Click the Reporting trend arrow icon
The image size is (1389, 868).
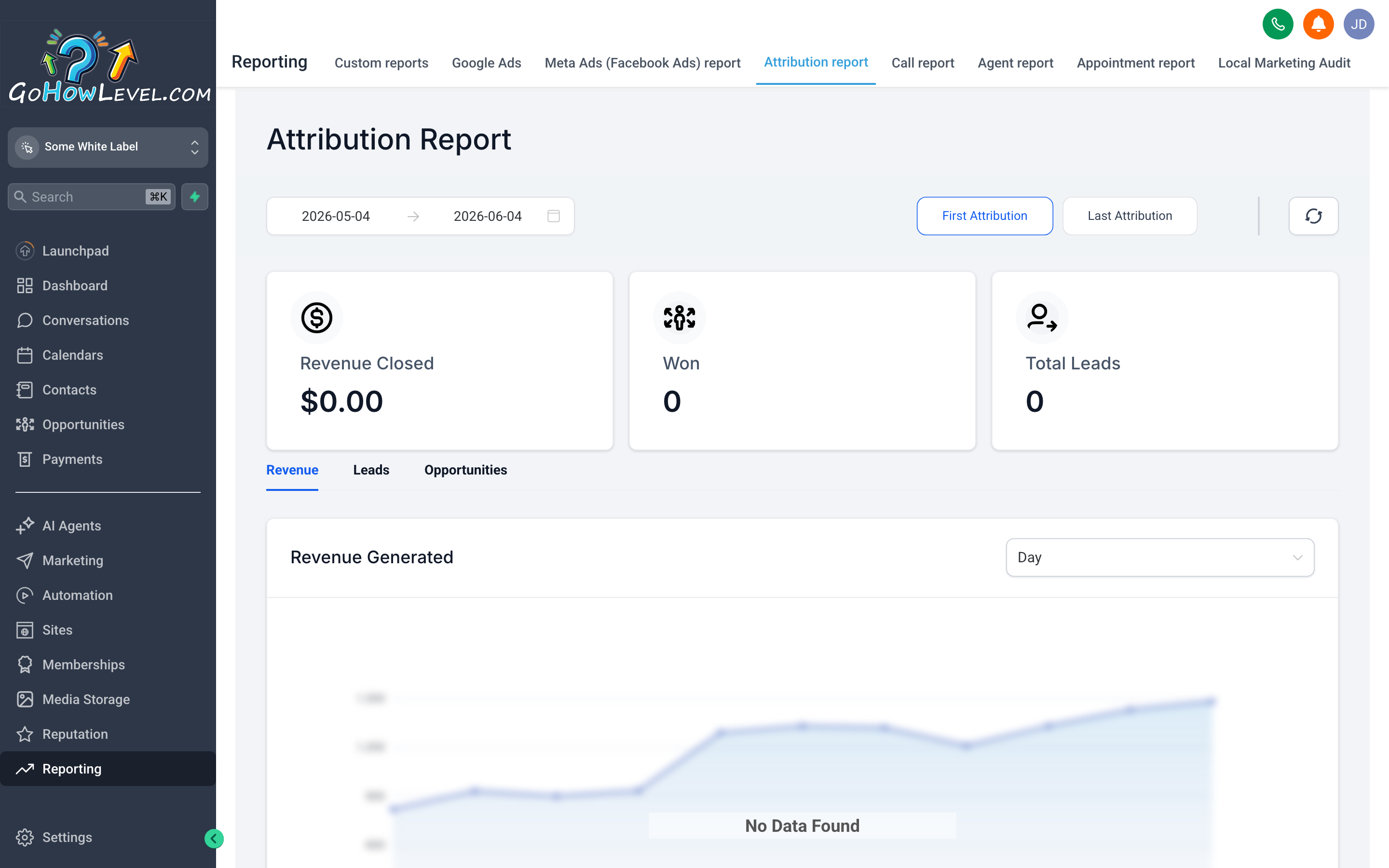click(25, 769)
